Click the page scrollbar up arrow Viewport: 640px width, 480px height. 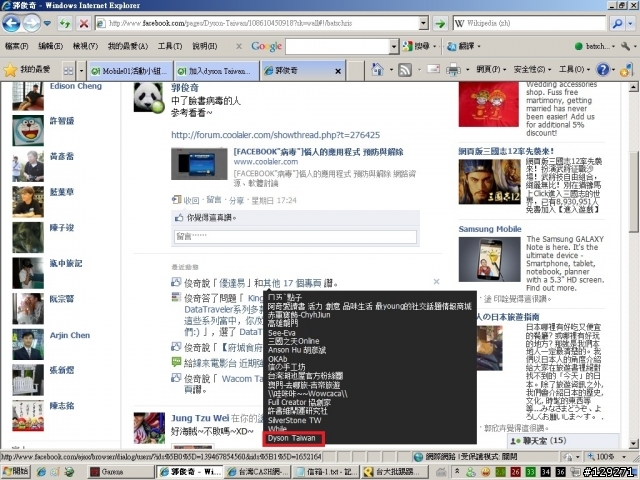click(633, 87)
